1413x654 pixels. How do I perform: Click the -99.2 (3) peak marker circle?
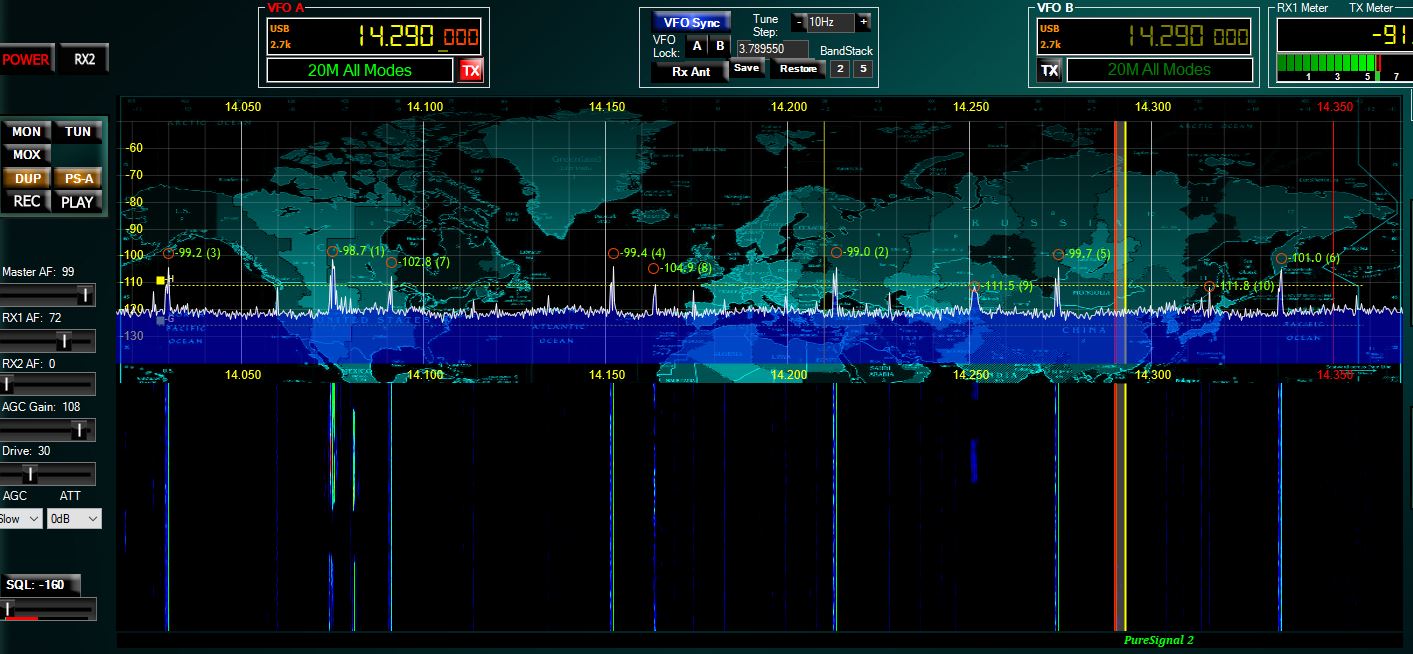169,253
